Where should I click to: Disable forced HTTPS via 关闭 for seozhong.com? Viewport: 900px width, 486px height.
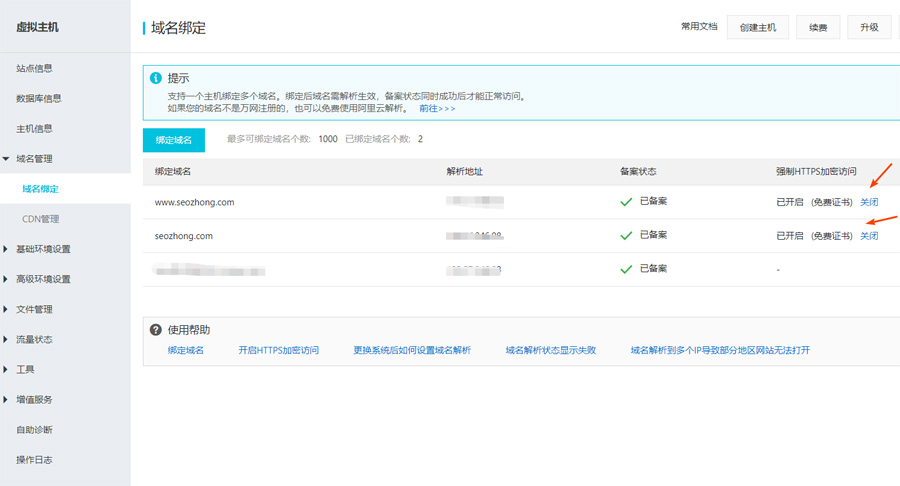pos(869,236)
